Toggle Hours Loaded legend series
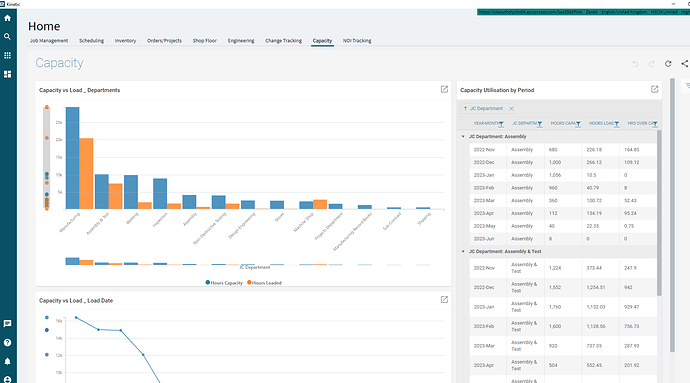The width and height of the screenshot is (690, 383). 264,283
